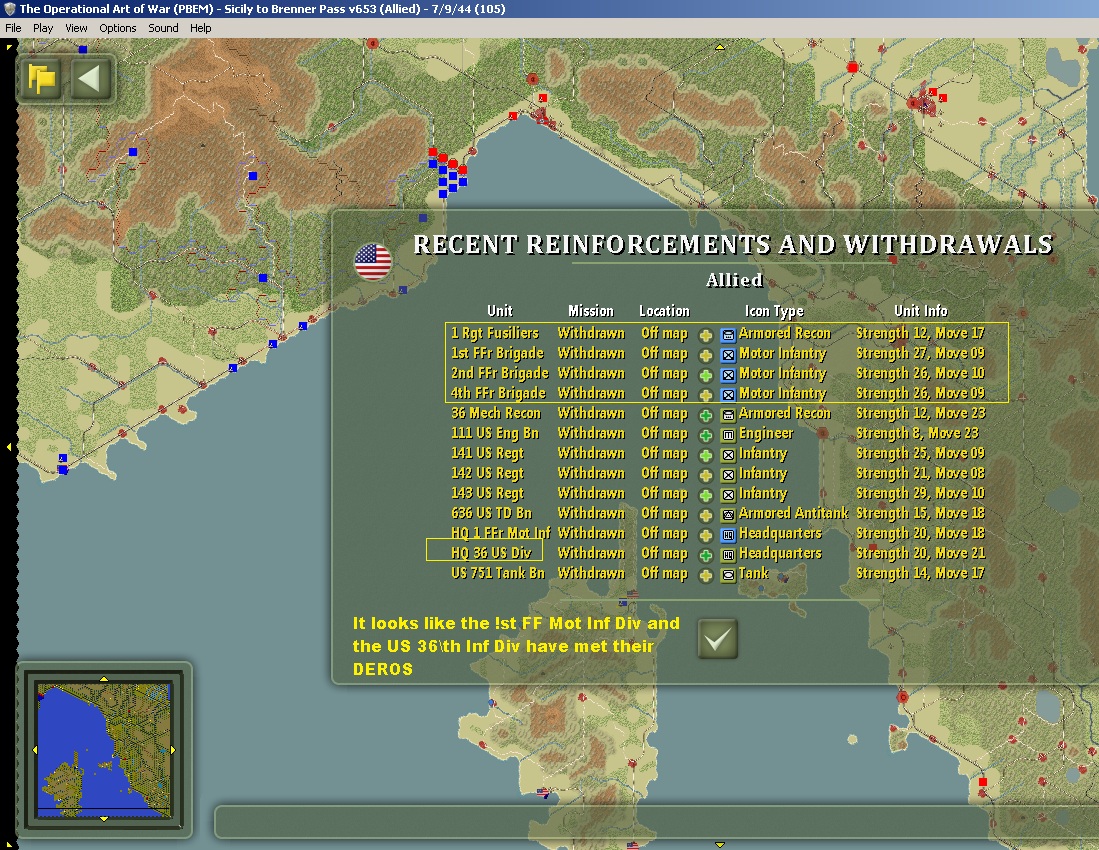Screen dimensions: 1099x850
Task: Click the Unit column header
Action: point(500,311)
